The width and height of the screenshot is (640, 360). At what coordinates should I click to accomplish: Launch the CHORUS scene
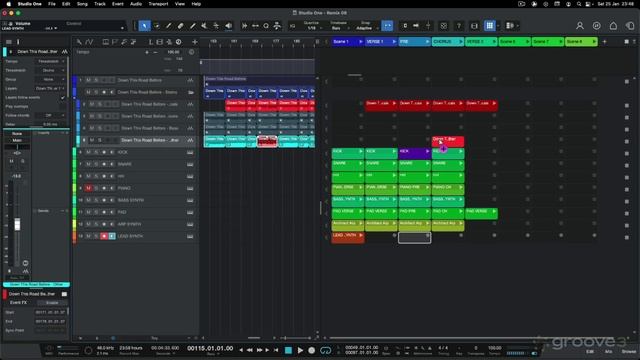[461, 42]
